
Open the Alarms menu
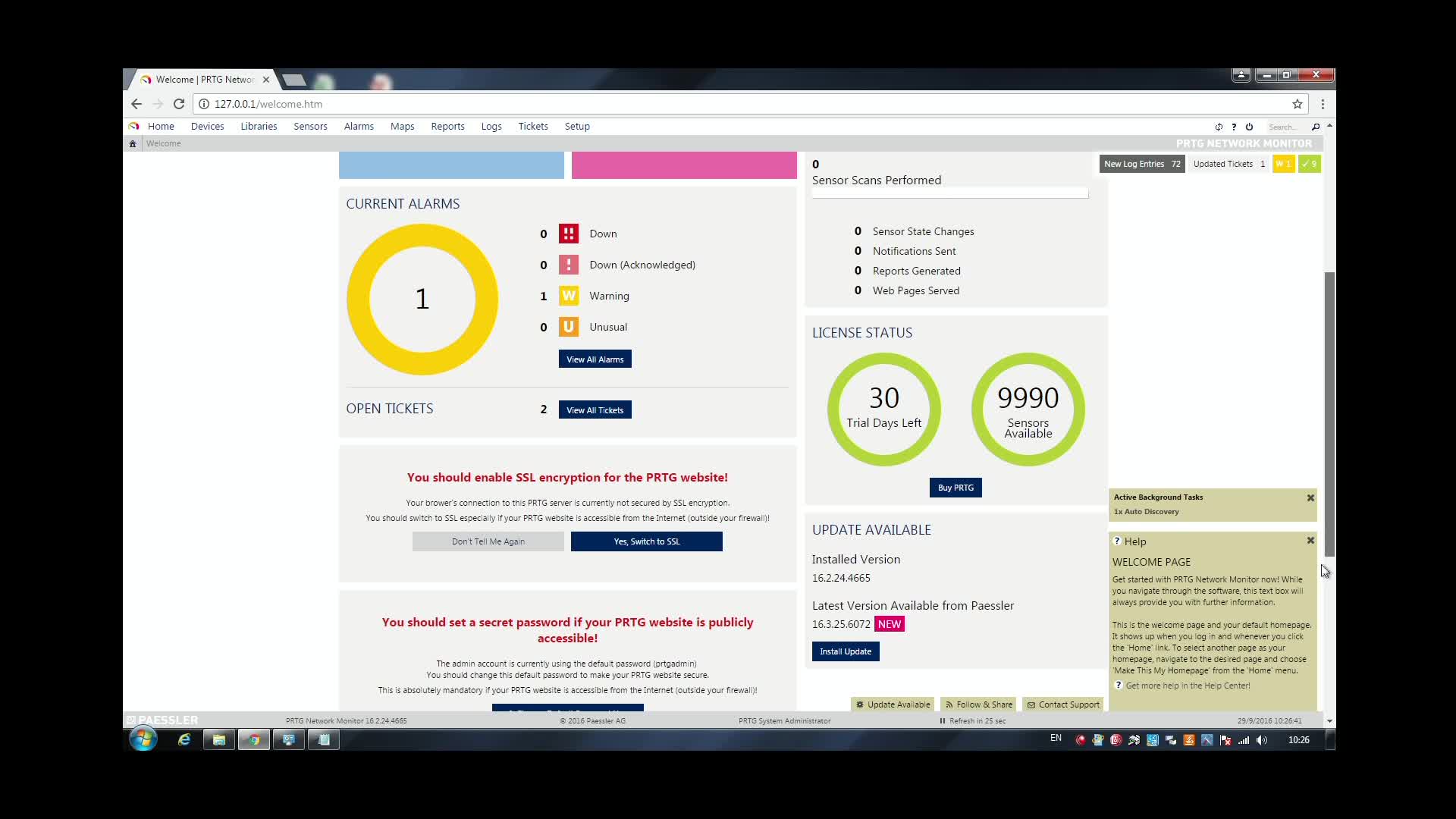pyautogui.click(x=359, y=127)
